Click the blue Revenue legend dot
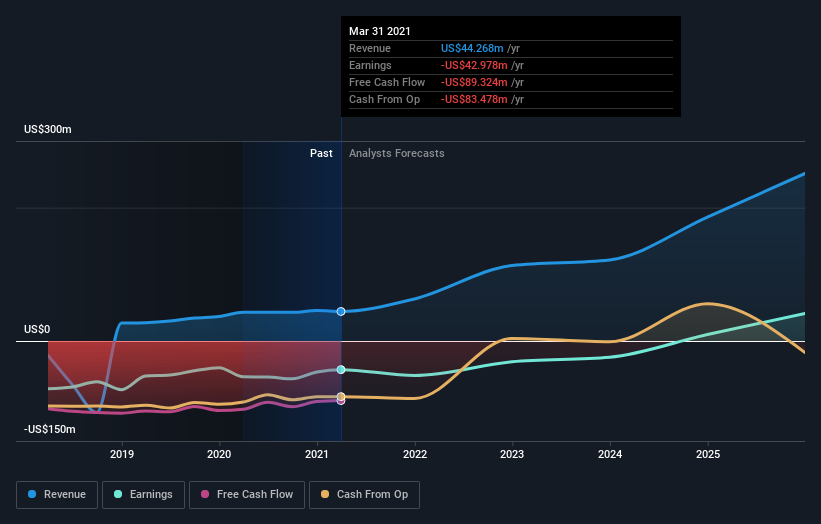The image size is (821, 524). [x=32, y=494]
